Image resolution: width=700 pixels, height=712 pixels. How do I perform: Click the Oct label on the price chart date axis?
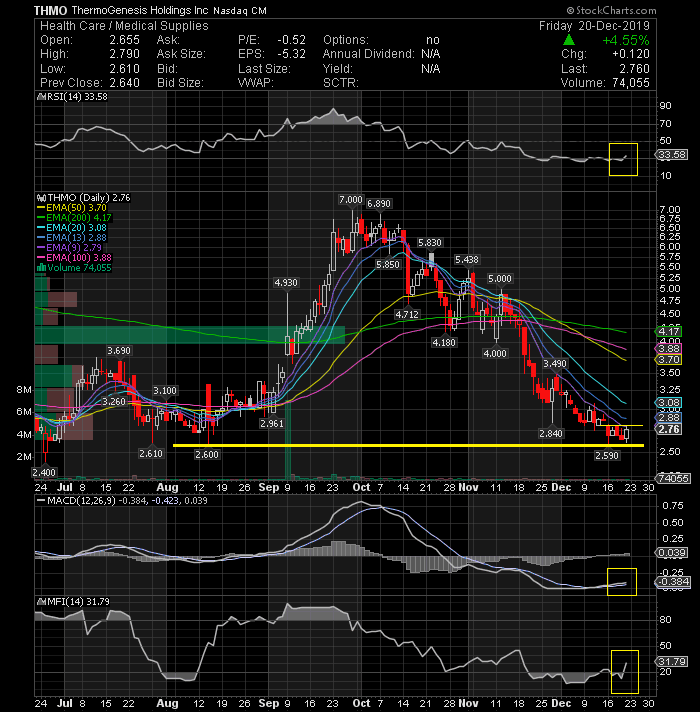(361, 487)
